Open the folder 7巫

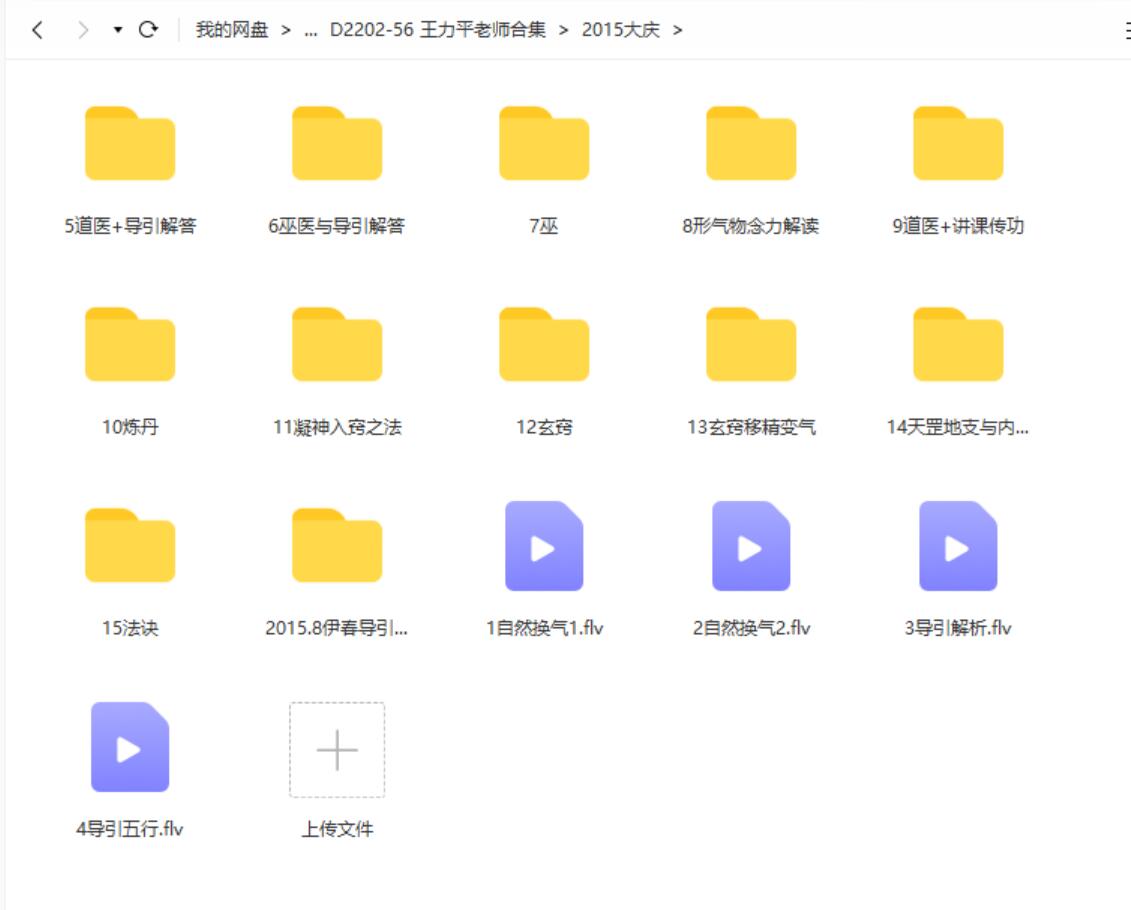[x=544, y=144]
